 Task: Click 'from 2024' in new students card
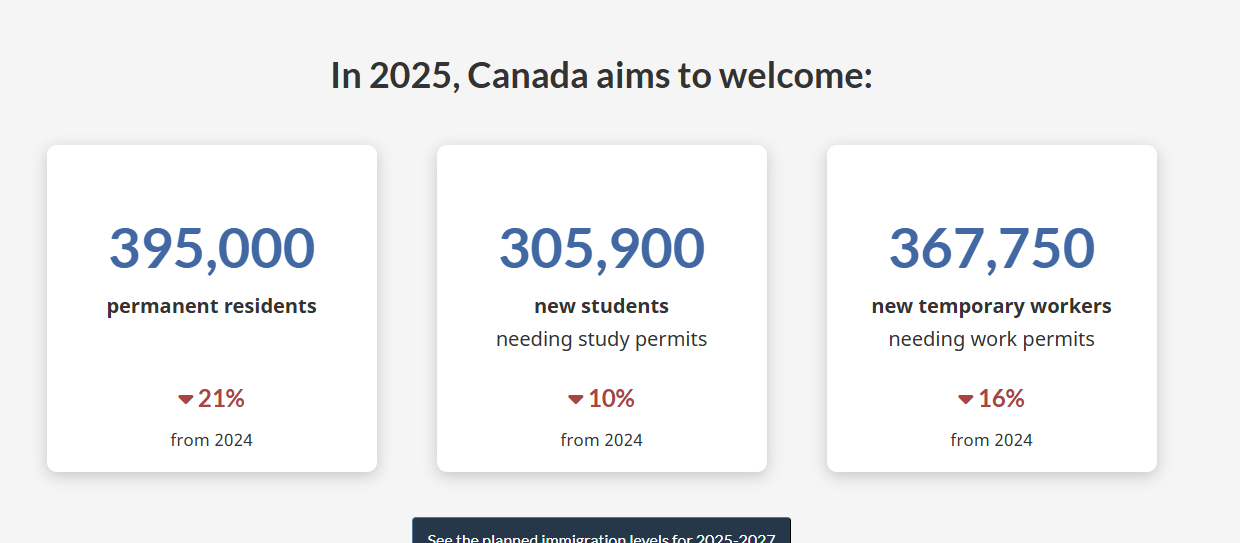[x=602, y=440]
